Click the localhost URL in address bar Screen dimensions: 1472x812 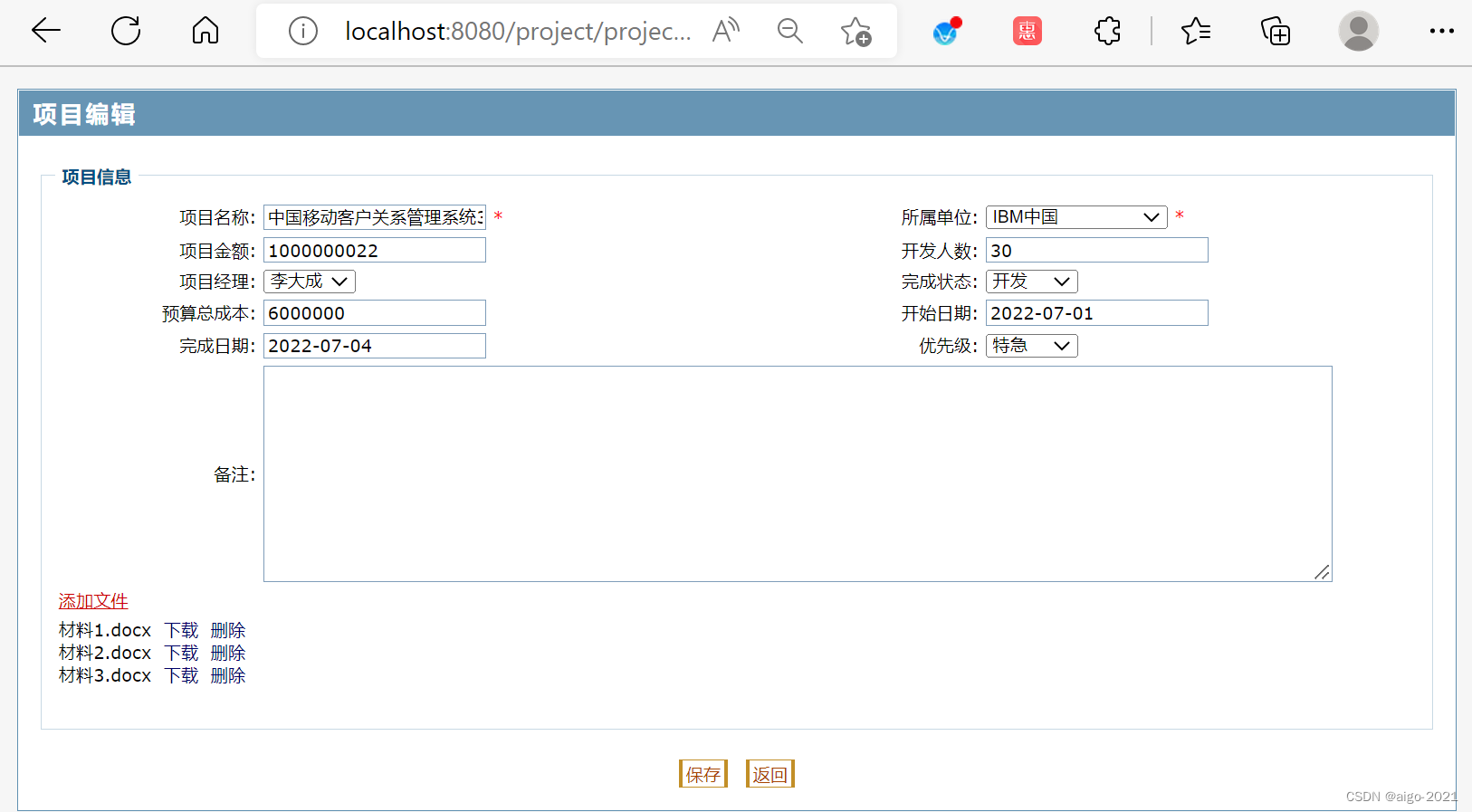pyautogui.click(x=517, y=32)
